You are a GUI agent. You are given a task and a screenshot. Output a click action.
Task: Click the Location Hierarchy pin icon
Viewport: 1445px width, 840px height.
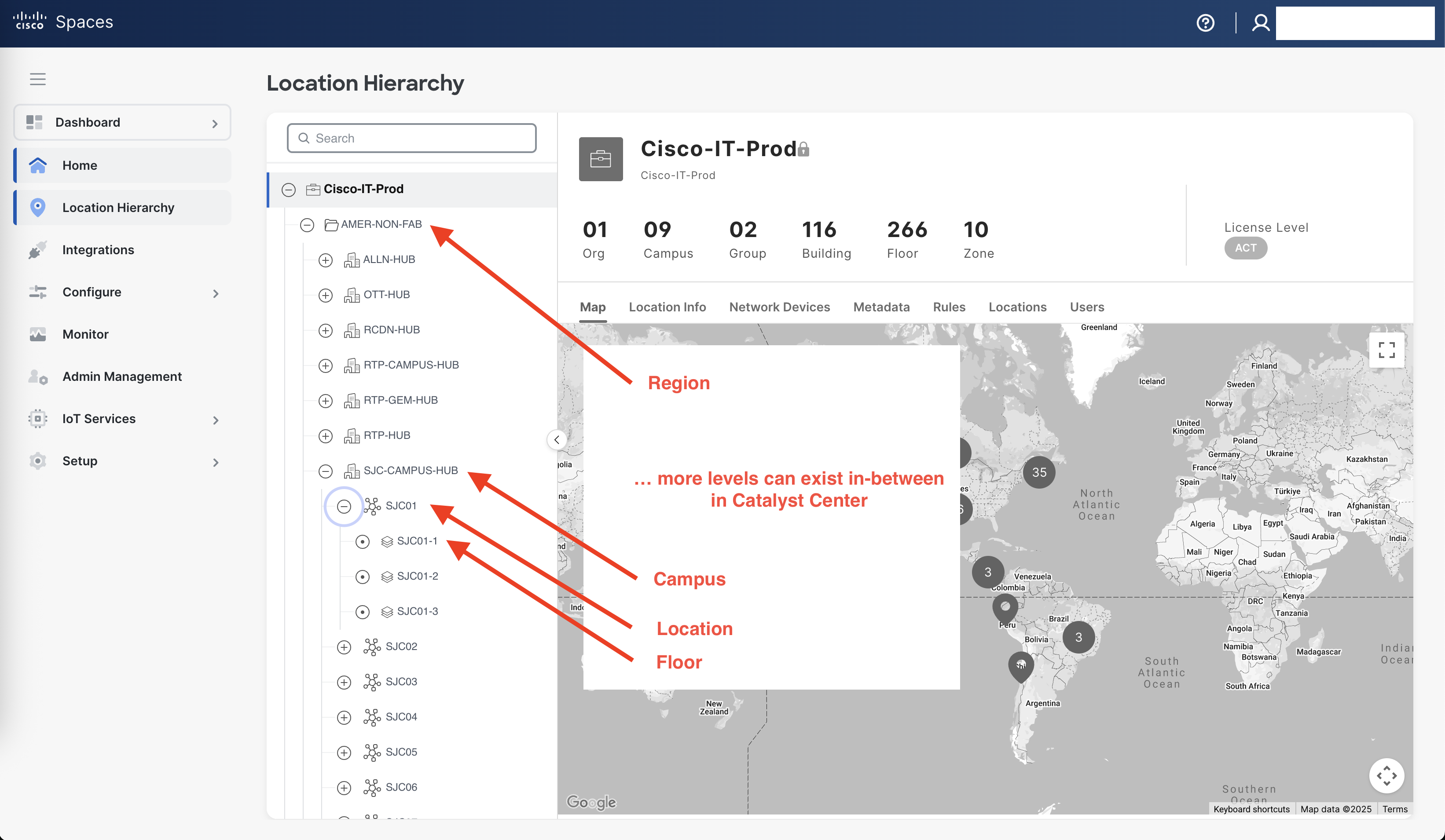pos(38,208)
